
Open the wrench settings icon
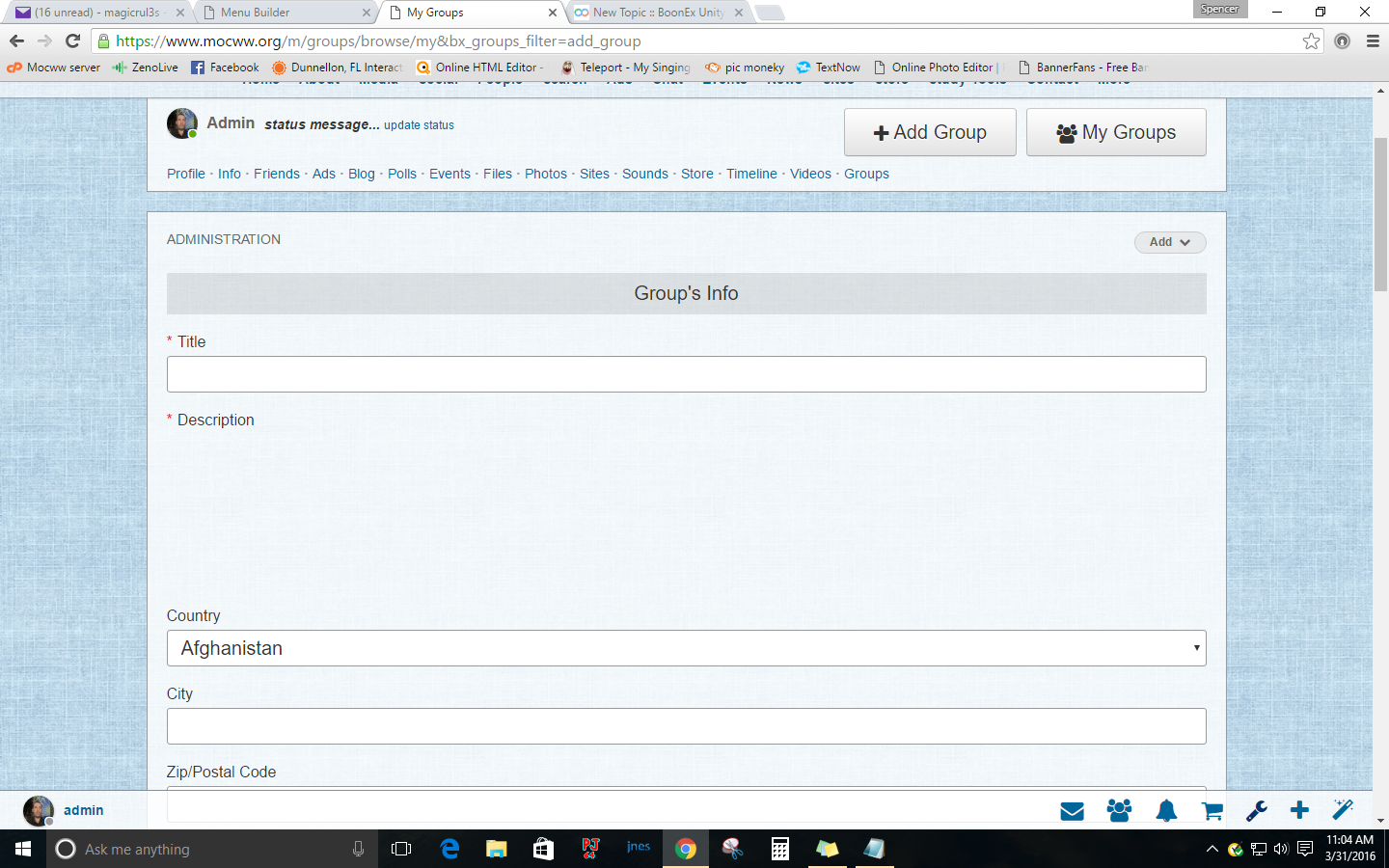tap(1256, 811)
